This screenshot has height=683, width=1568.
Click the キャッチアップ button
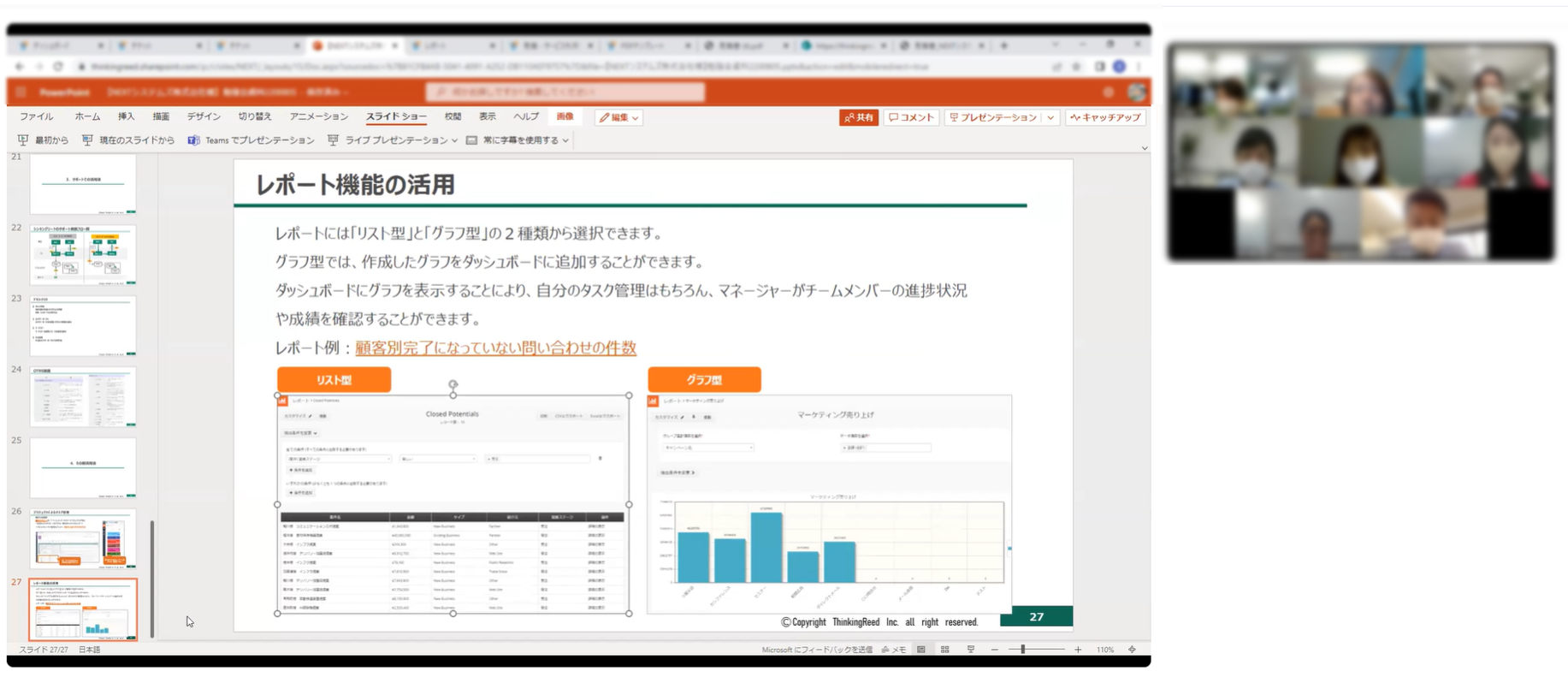pos(1104,117)
